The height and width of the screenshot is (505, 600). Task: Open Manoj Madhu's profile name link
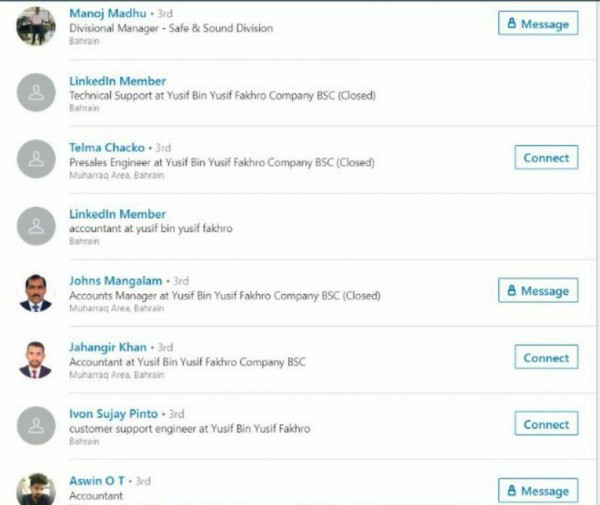tap(107, 14)
